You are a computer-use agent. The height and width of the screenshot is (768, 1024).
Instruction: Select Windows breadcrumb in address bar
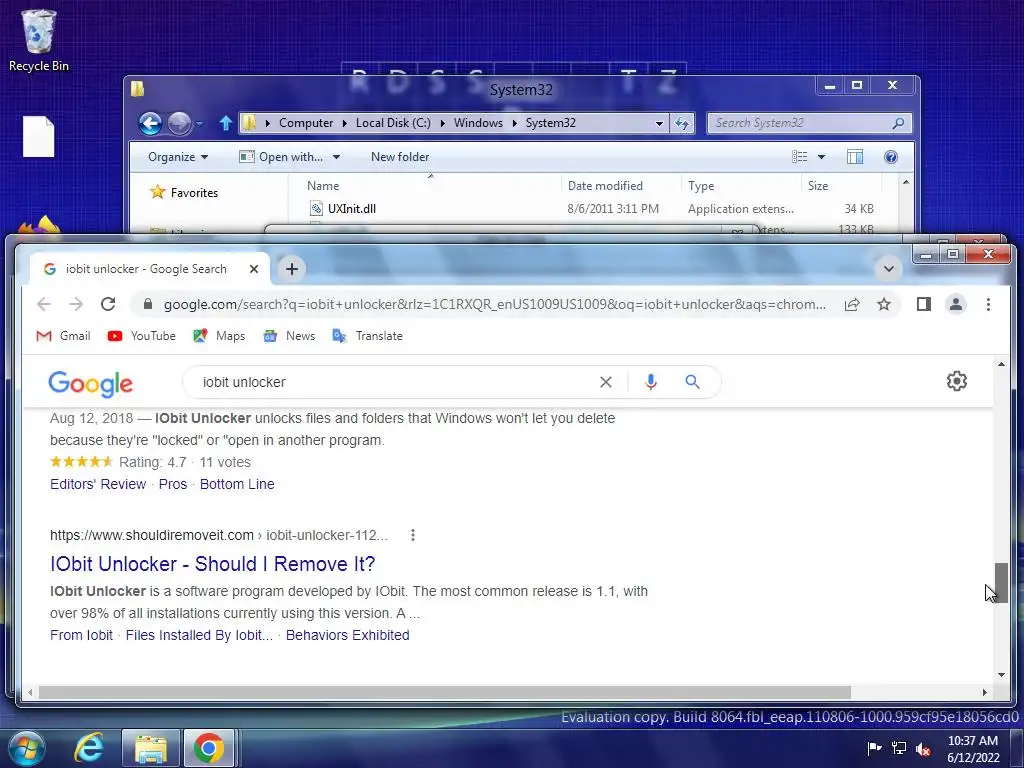click(478, 123)
